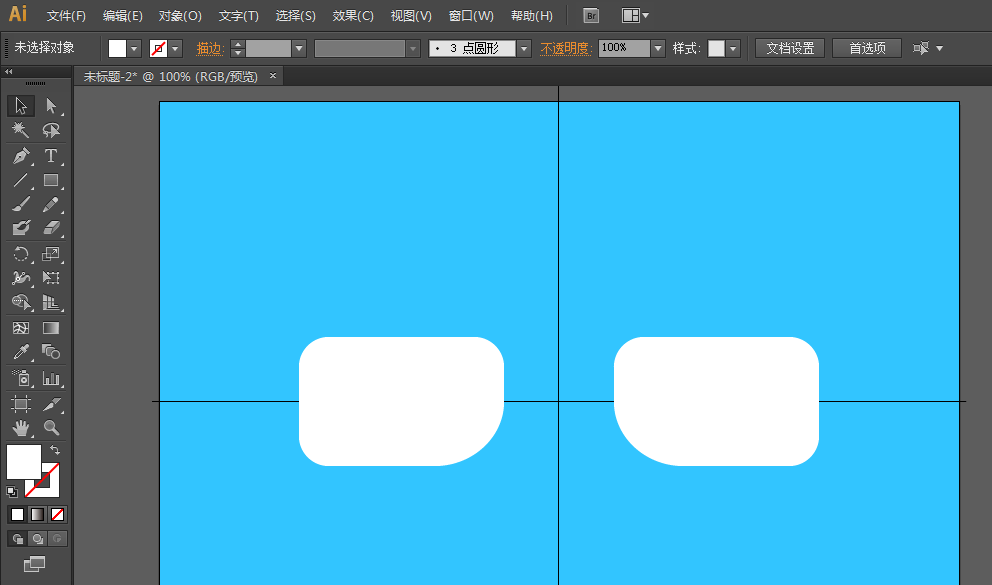This screenshot has width=992, height=585.
Task: Open the 文件(F) menu
Action: 66,16
